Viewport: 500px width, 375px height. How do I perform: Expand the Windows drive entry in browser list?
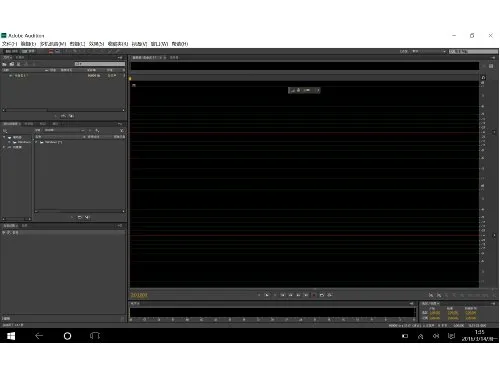point(36,142)
